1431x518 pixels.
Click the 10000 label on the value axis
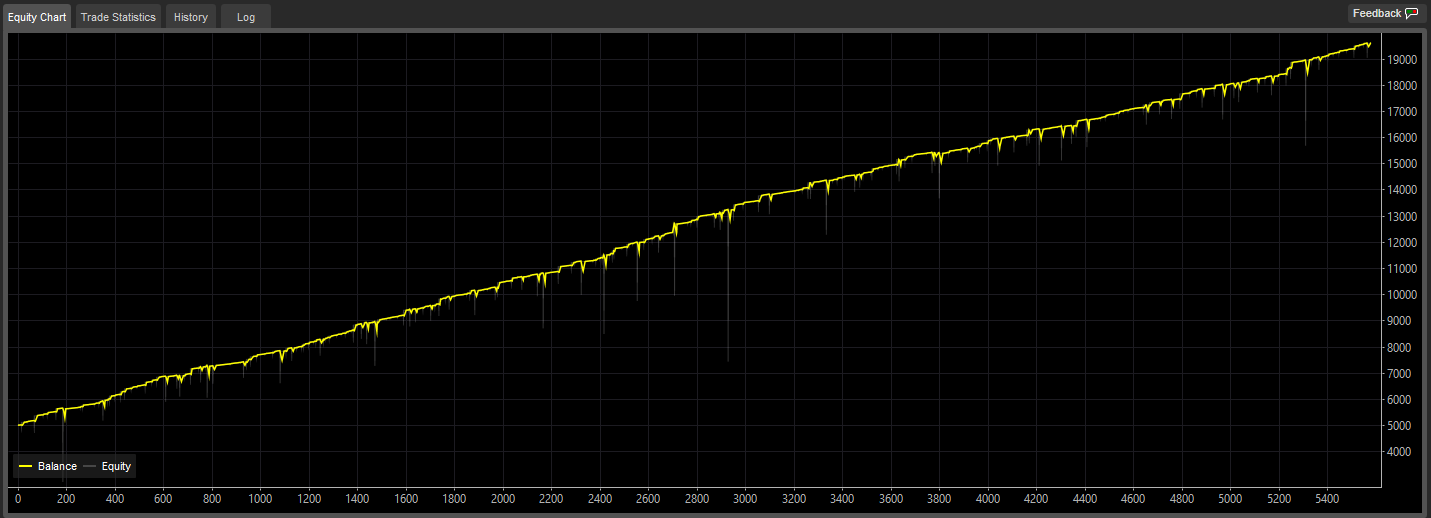1400,295
